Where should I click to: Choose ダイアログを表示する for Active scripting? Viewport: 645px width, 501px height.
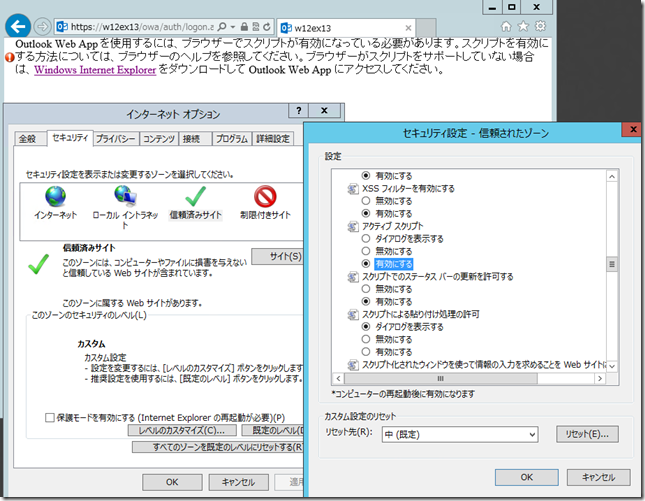tap(366, 239)
